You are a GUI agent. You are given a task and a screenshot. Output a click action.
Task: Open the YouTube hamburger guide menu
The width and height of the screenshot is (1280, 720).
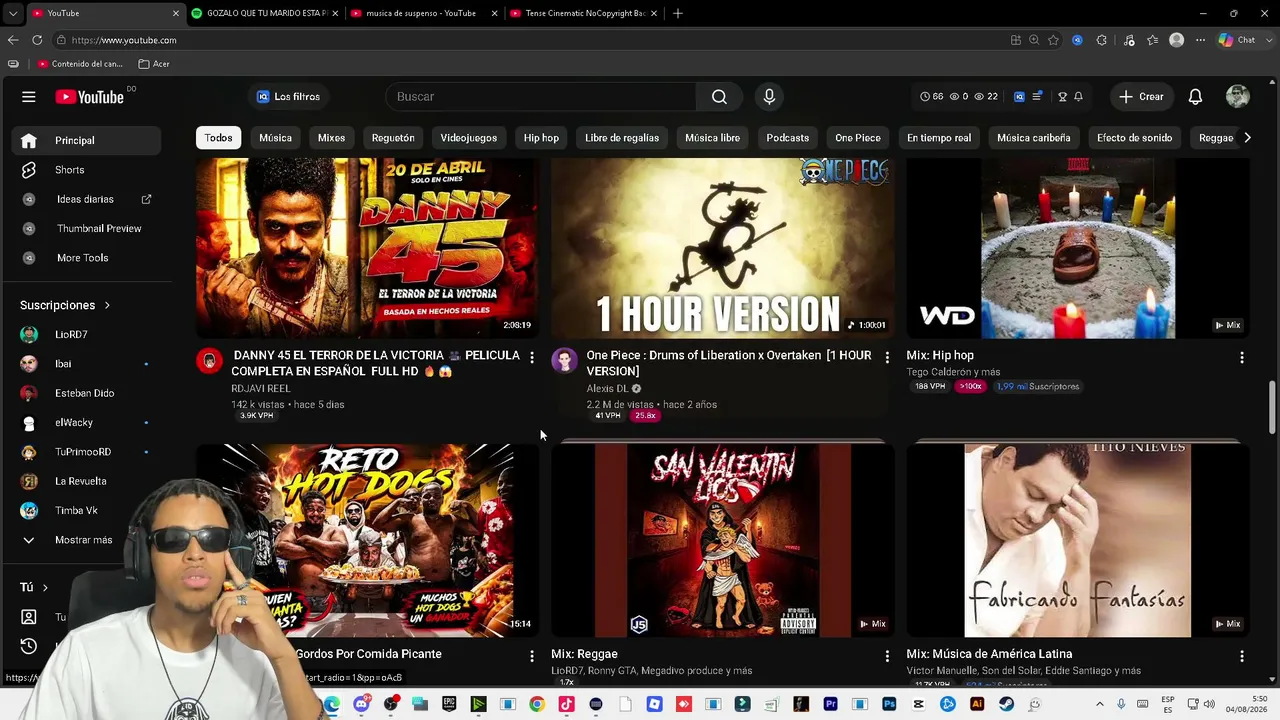[29, 97]
